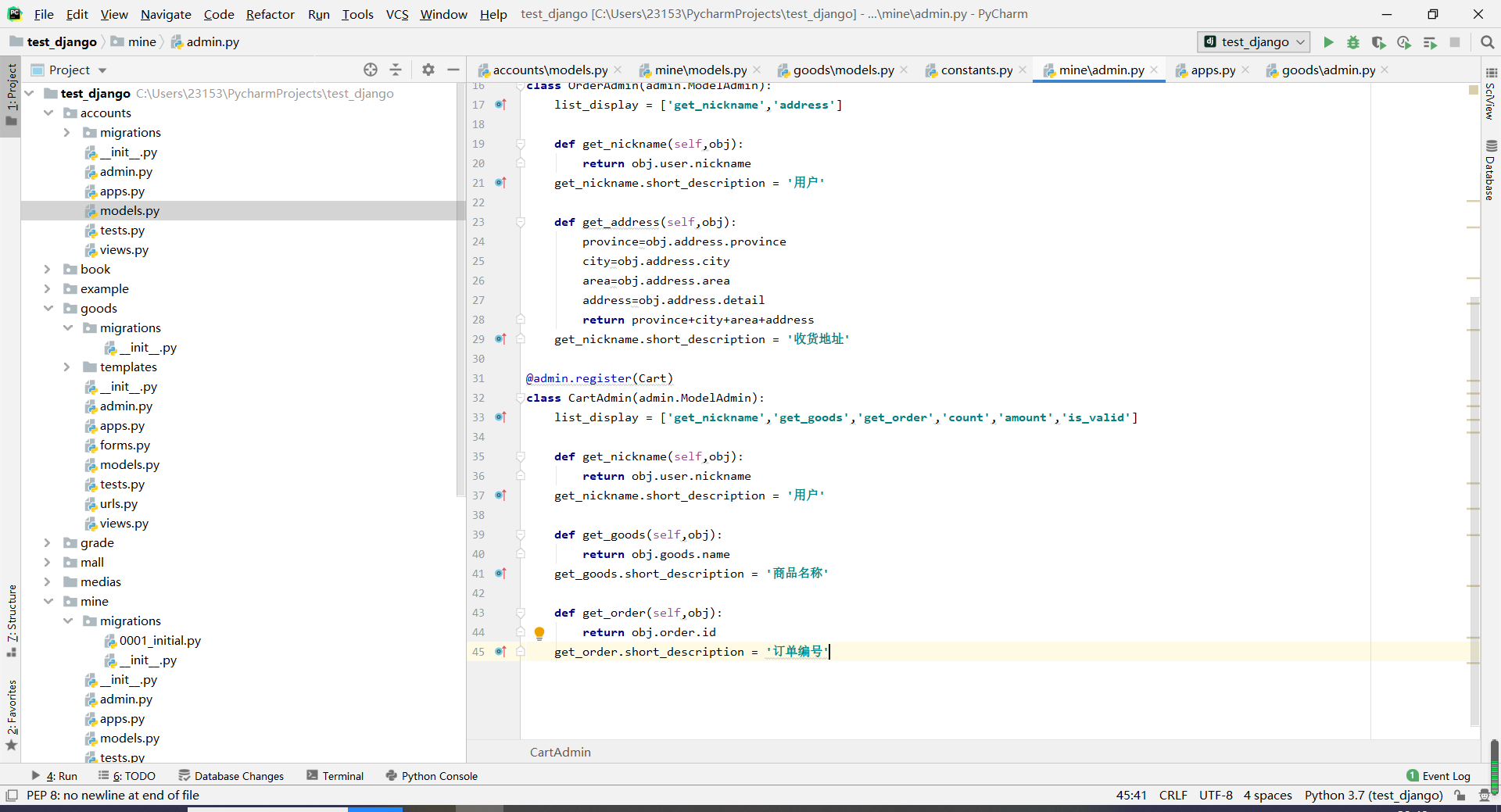Click override gutter icon on line 17
This screenshot has width=1501, height=812.
[500, 105]
